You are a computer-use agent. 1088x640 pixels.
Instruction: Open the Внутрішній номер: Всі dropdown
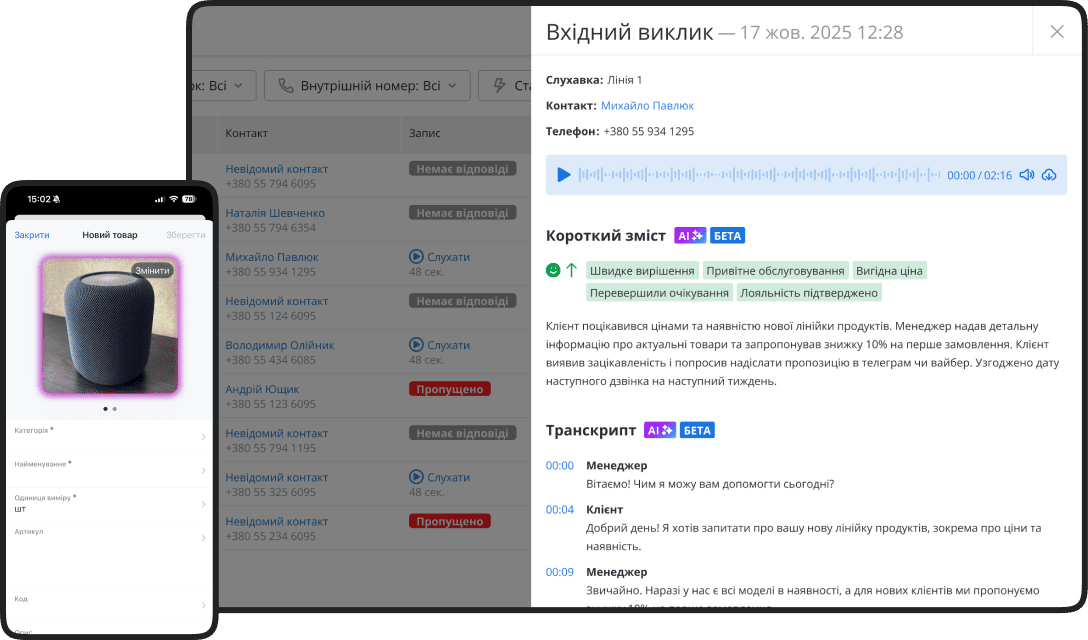tap(367, 85)
